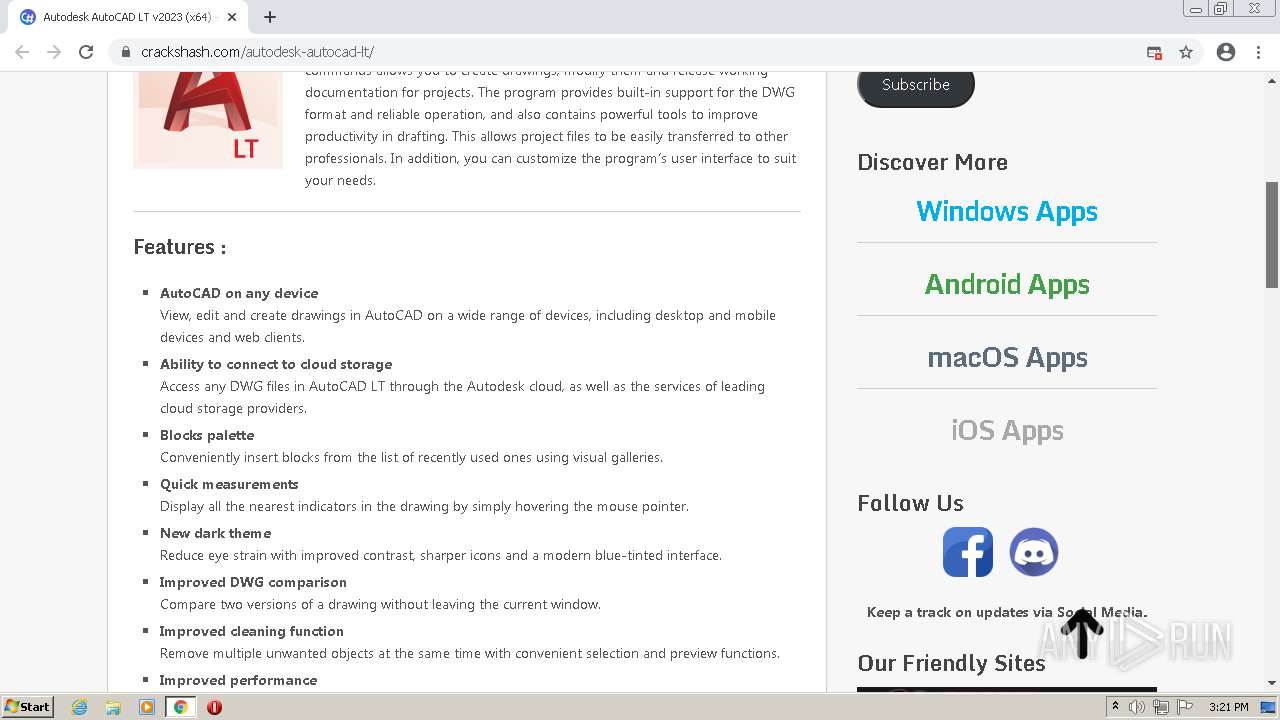Click the Subscribe button
The height and width of the screenshot is (720, 1280).
coord(916,85)
